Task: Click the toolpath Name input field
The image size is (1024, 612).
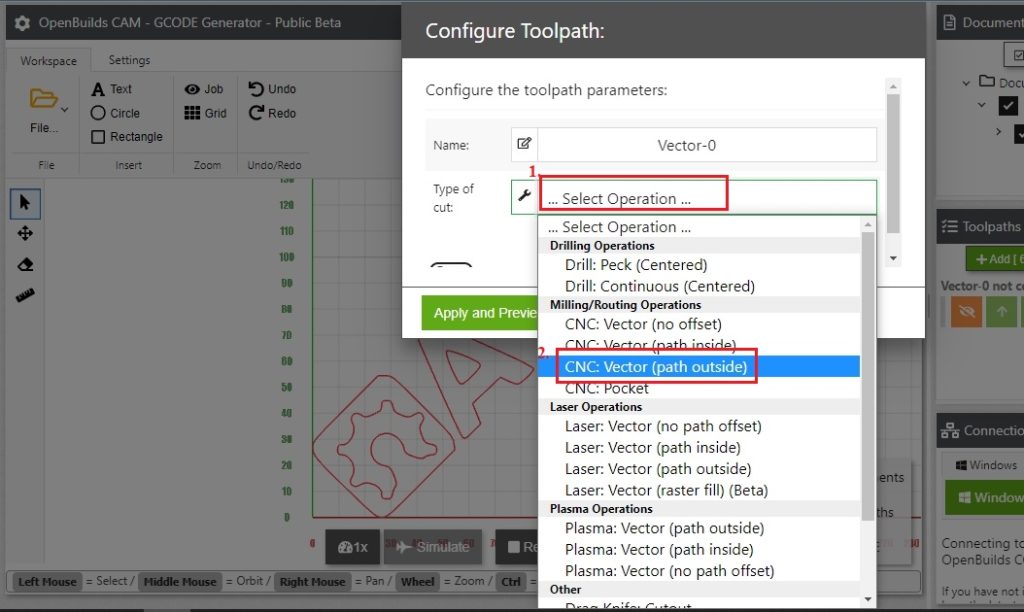Action: [x=706, y=145]
